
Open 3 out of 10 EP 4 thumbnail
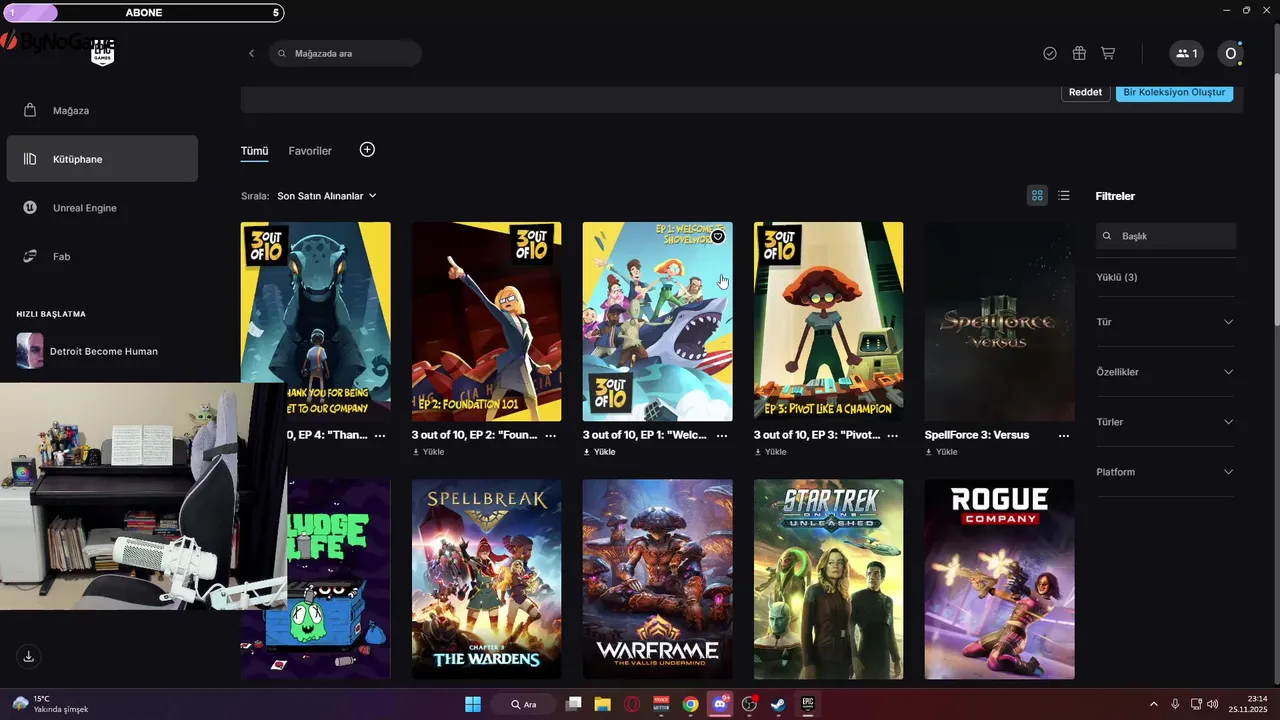click(x=316, y=322)
